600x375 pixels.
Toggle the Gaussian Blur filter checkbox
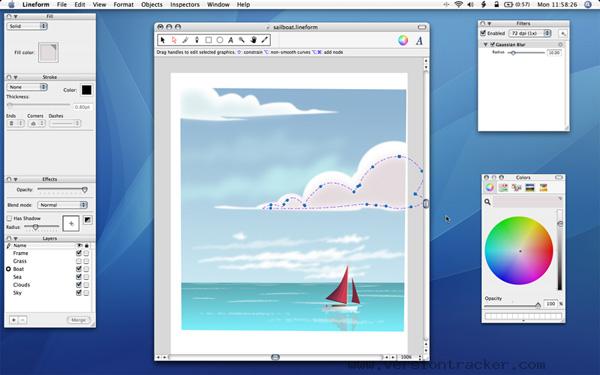coord(492,45)
